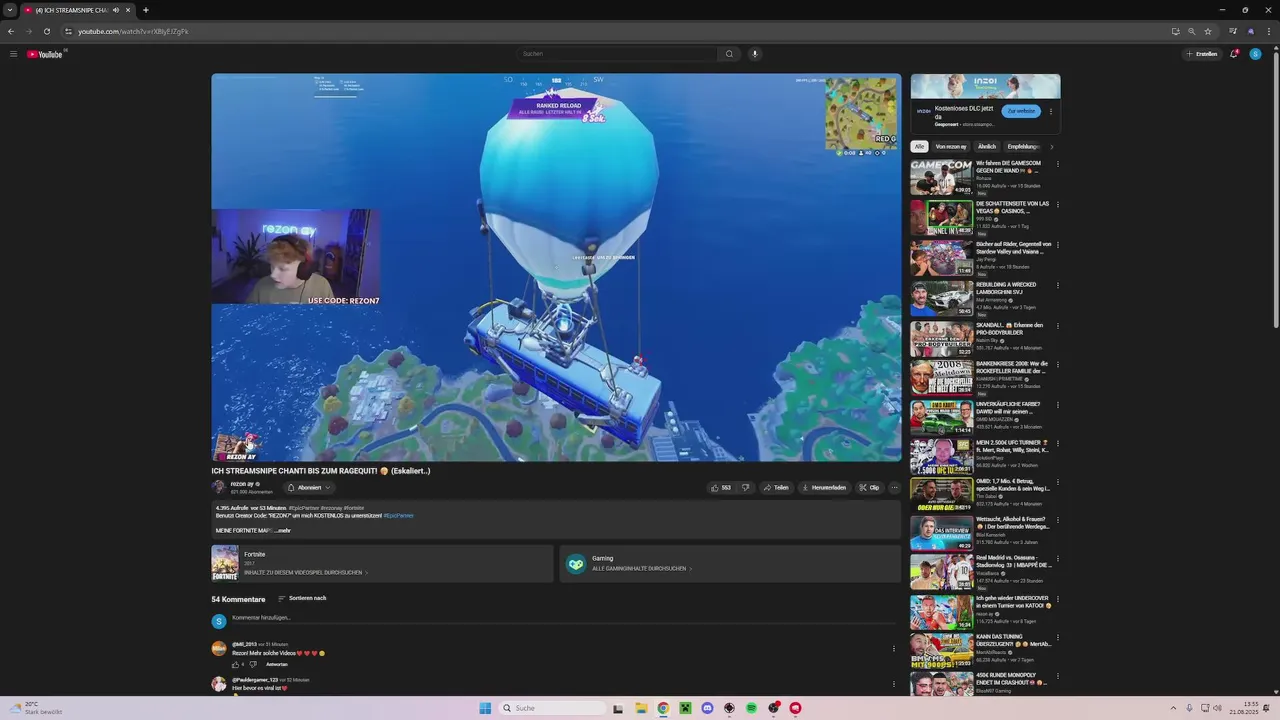Expand the Abonniert subscription dropdown
The width and height of the screenshot is (1280, 720).
coord(310,488)
